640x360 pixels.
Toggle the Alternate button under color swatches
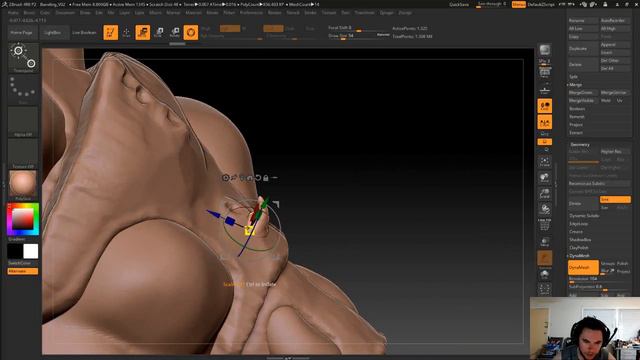tap(23, 271)
